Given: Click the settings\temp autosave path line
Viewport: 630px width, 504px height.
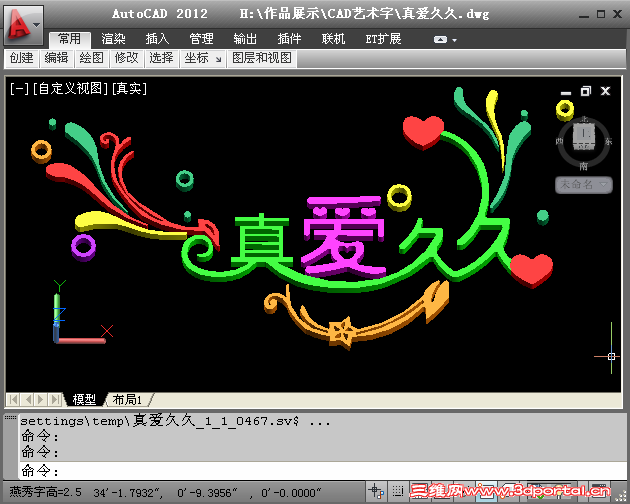Looking at the screenshot, I should (175, 421).
